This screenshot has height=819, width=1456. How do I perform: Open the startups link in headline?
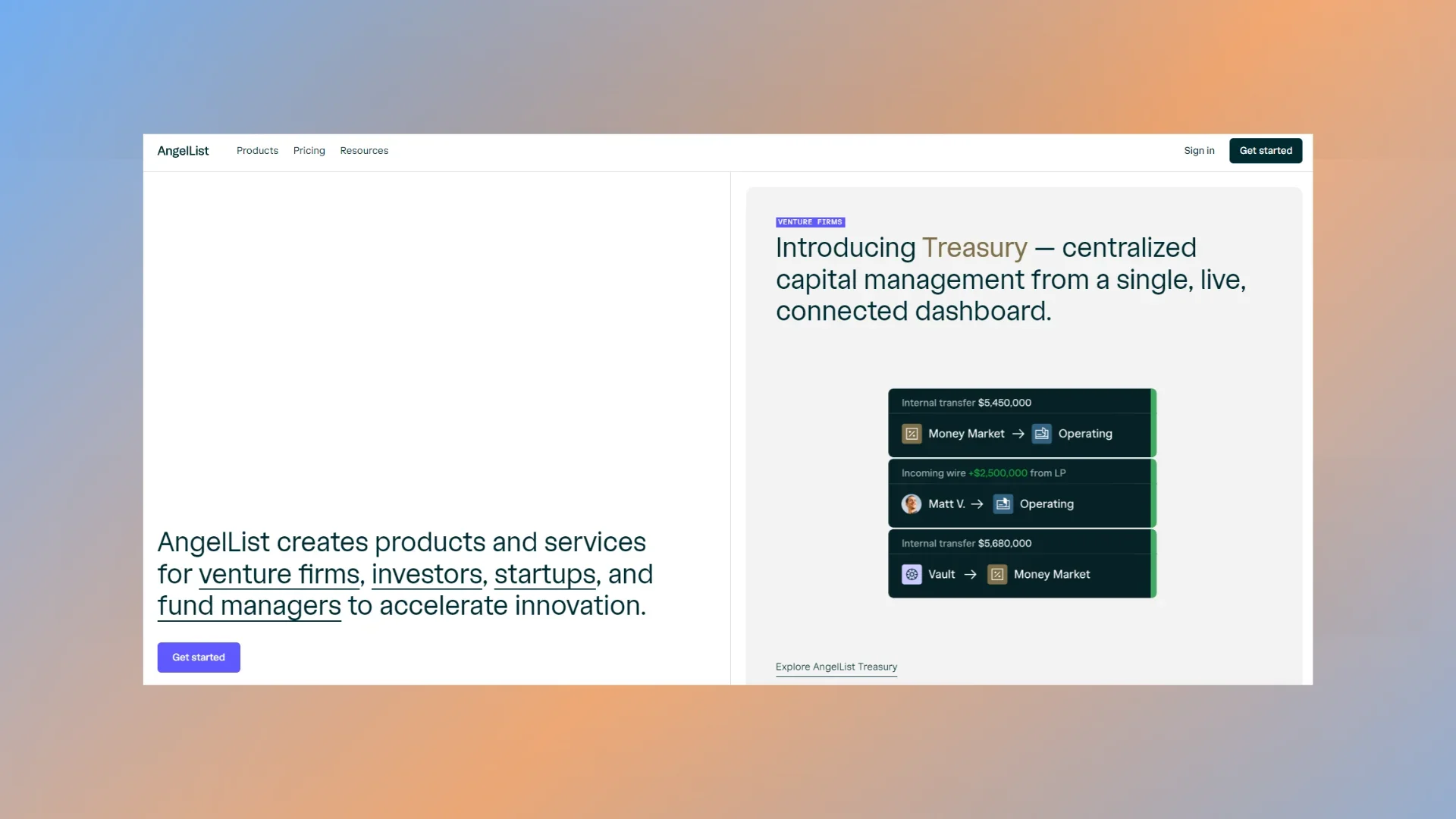point(544,575)
